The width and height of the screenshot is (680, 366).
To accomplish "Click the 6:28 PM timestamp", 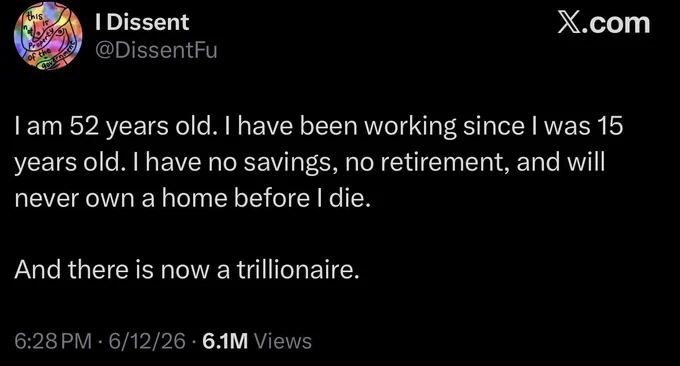I will pos(53,341).
